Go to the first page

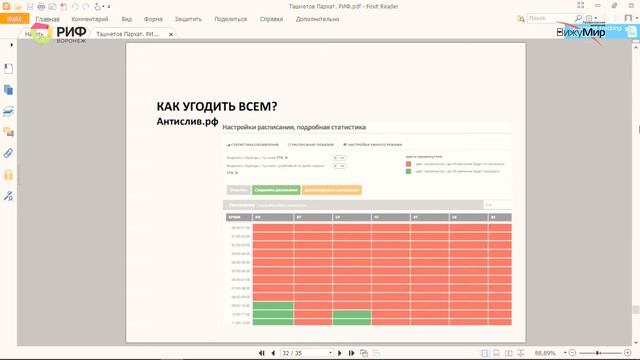pos(262,353)
